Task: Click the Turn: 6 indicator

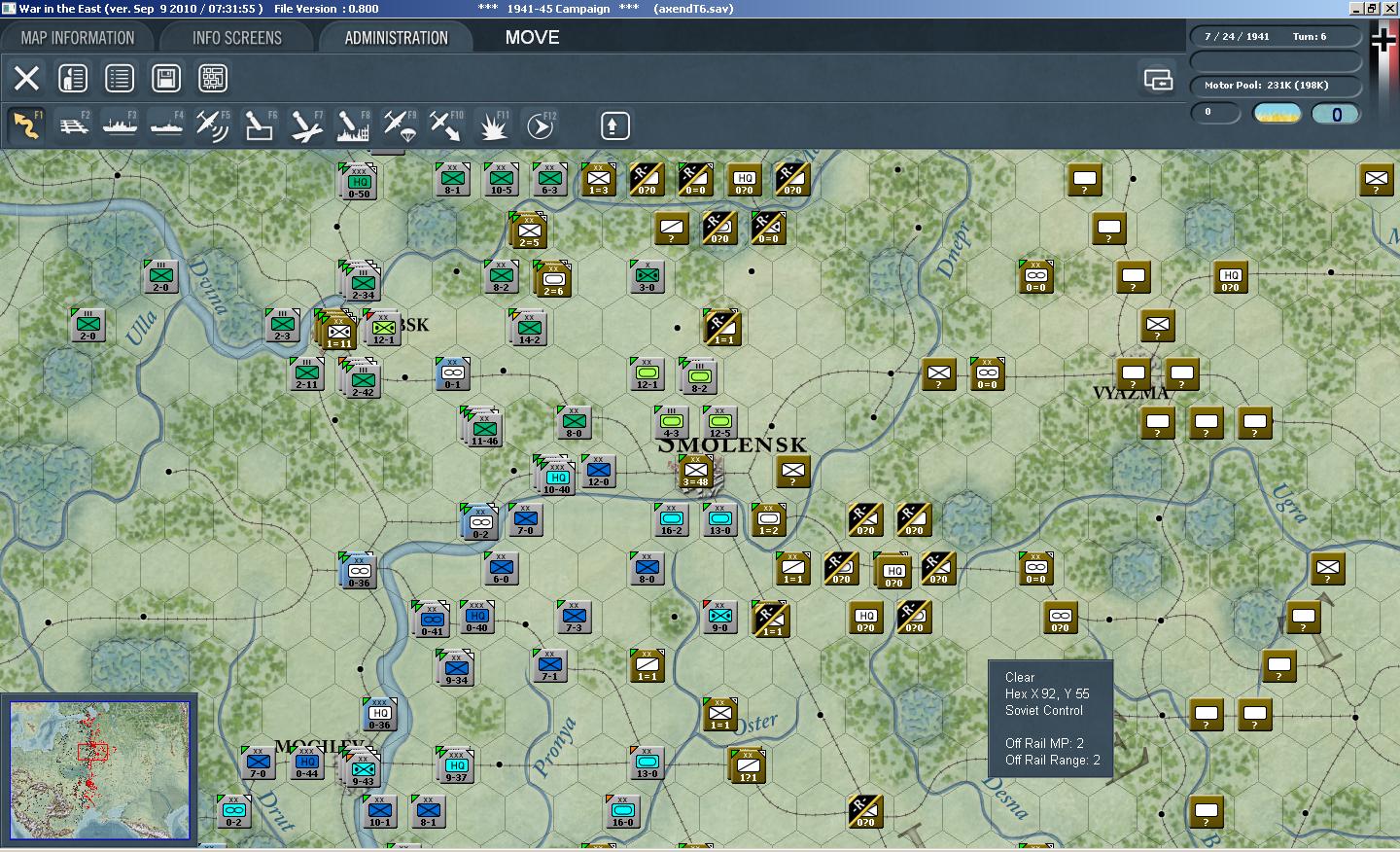Action: coord(1310,37)
